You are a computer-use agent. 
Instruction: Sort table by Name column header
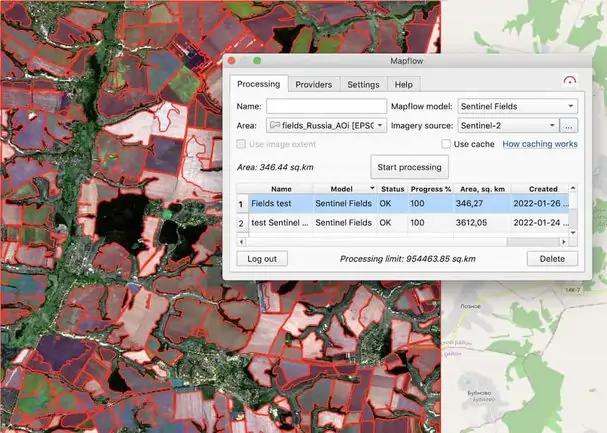click(x=281, y=189)
